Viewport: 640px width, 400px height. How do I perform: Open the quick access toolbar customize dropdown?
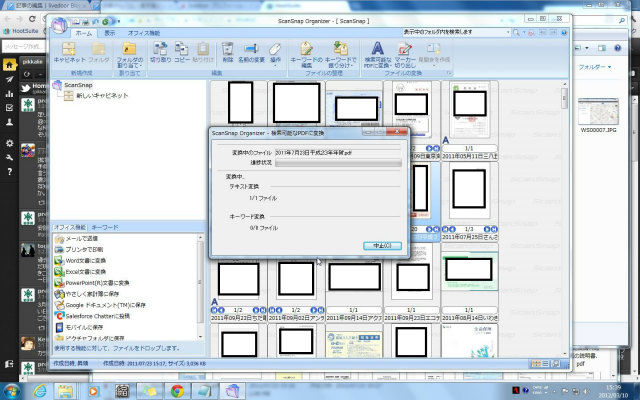pos(118,21)
